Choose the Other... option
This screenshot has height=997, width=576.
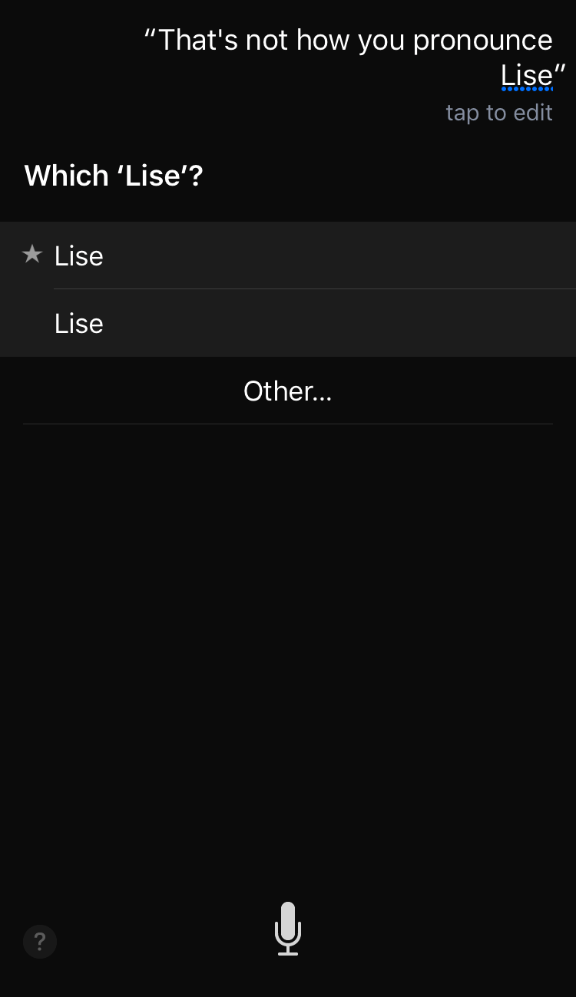click(288, 391)
